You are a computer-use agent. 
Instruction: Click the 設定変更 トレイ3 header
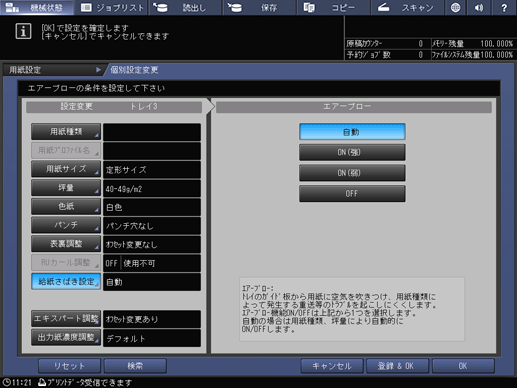[x=114, y=107]
